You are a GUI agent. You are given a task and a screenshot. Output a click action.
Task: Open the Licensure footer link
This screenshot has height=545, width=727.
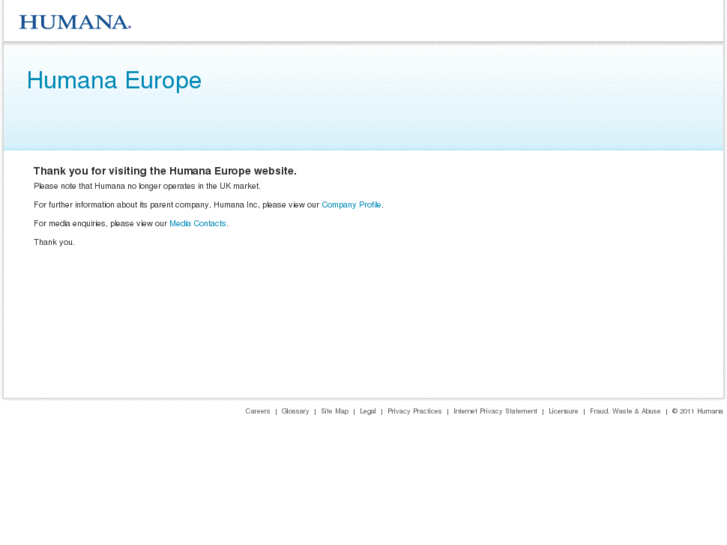[563, 411]
